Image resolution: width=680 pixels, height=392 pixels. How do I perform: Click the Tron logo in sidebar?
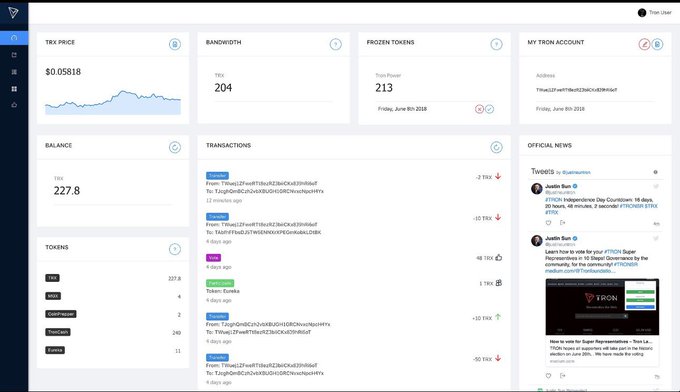(x=13, y=13)
